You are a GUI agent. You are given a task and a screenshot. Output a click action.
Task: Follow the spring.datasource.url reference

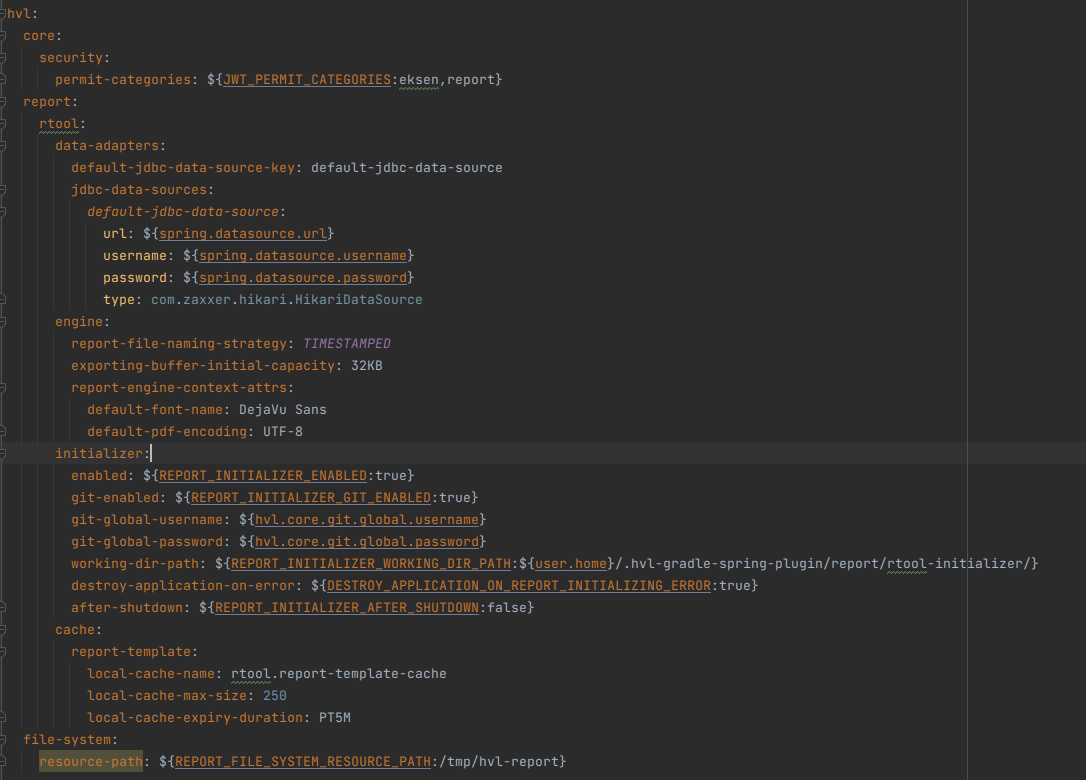point(242,234)
